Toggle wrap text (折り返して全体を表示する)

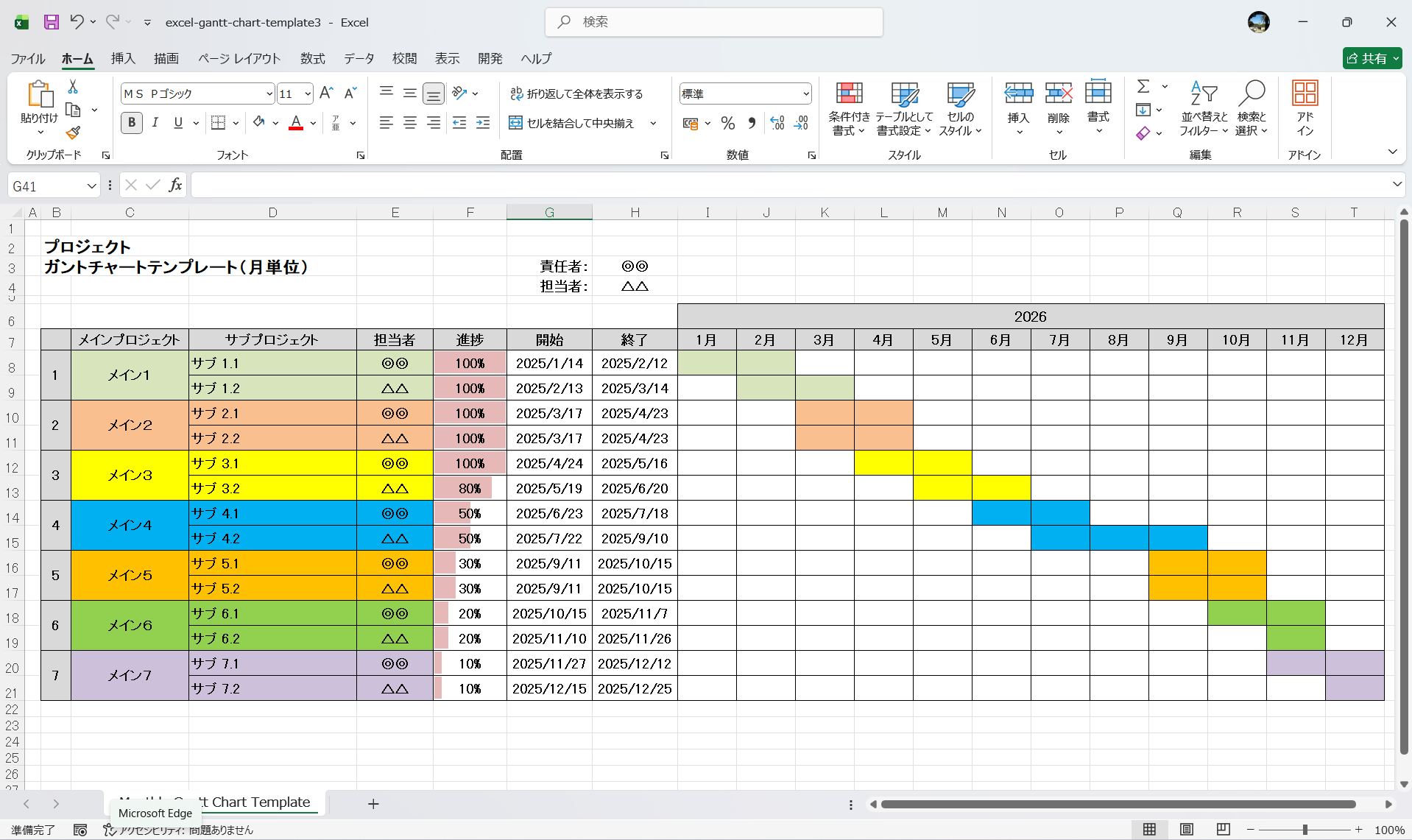[x=576, y=93]
